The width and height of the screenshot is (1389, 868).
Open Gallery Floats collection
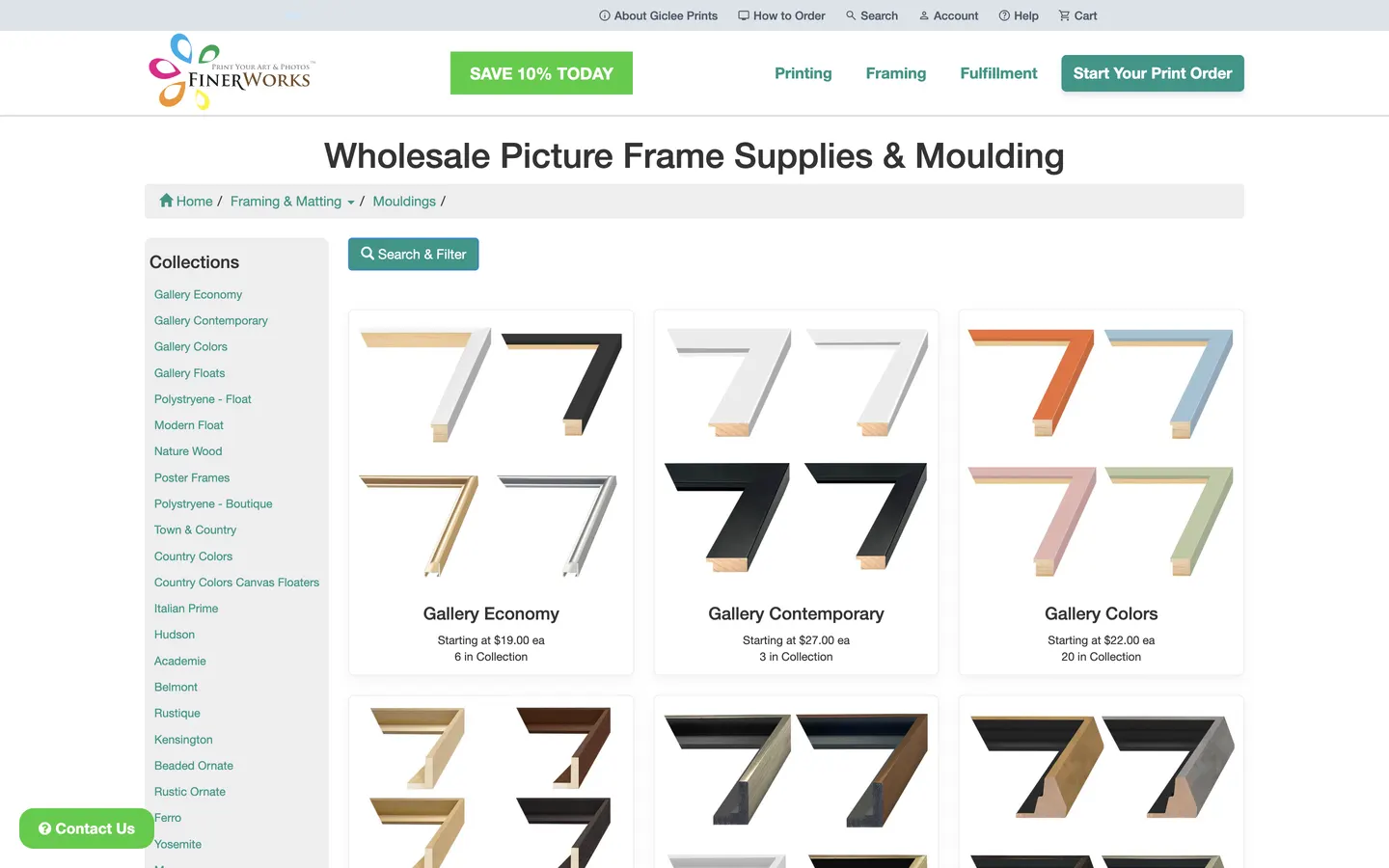pyautogui.click(x=189, y=372)
